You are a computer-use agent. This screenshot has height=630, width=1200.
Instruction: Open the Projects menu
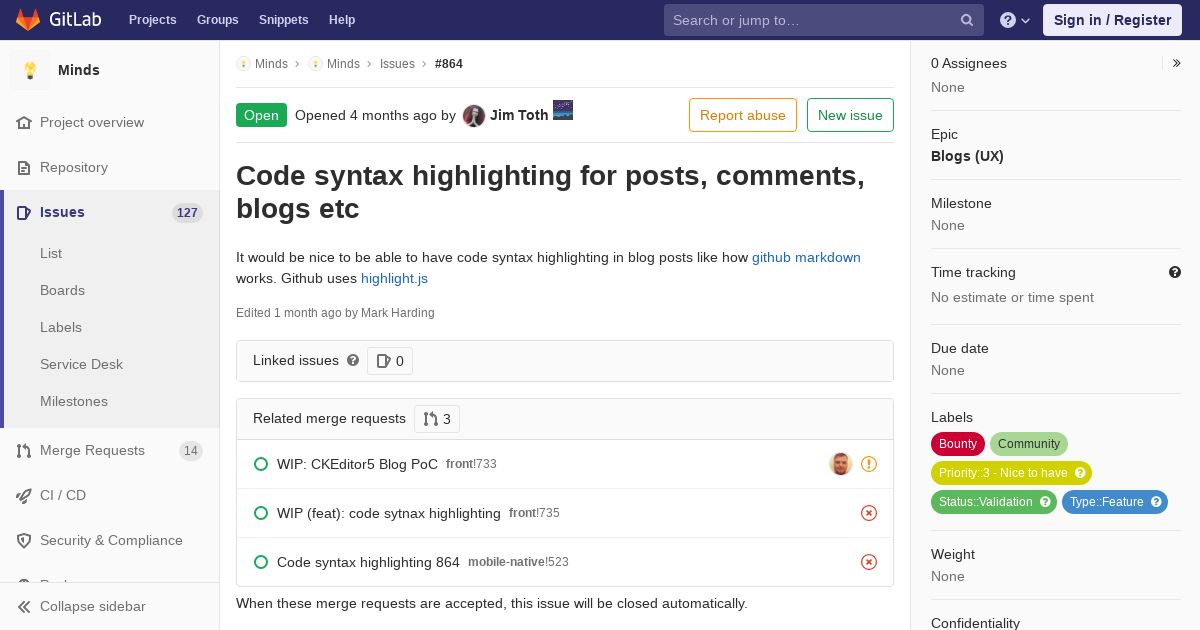tap(152, 20)
